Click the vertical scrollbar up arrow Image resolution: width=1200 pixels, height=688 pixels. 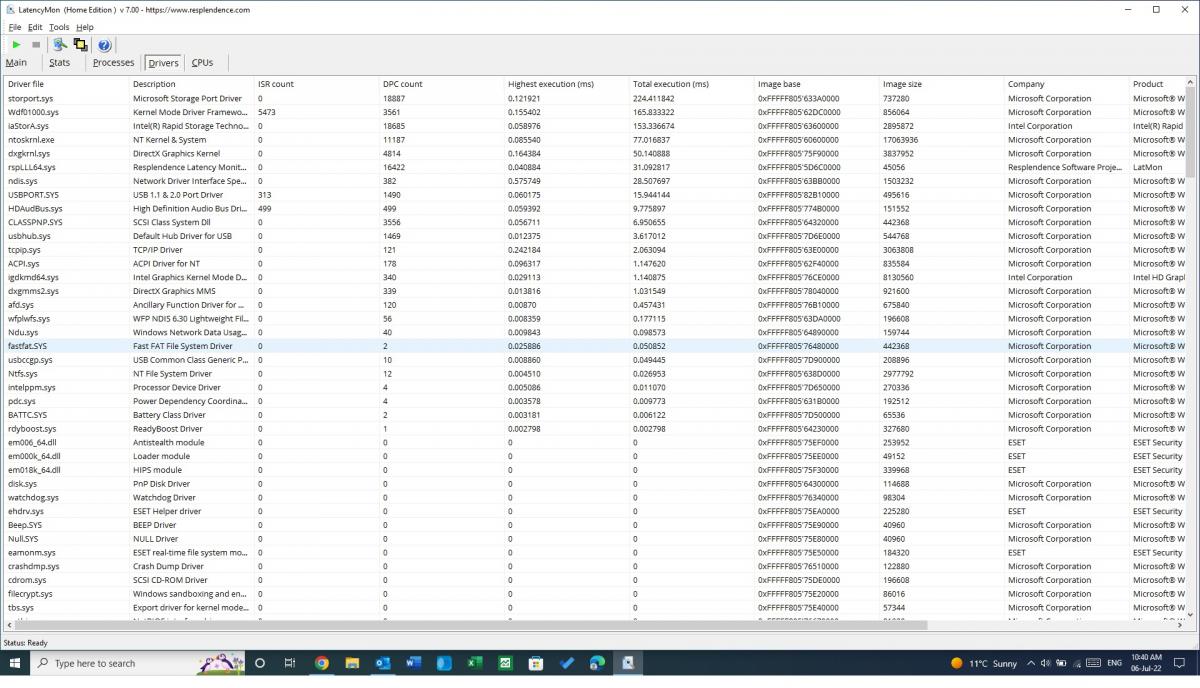pos(1191,84)
